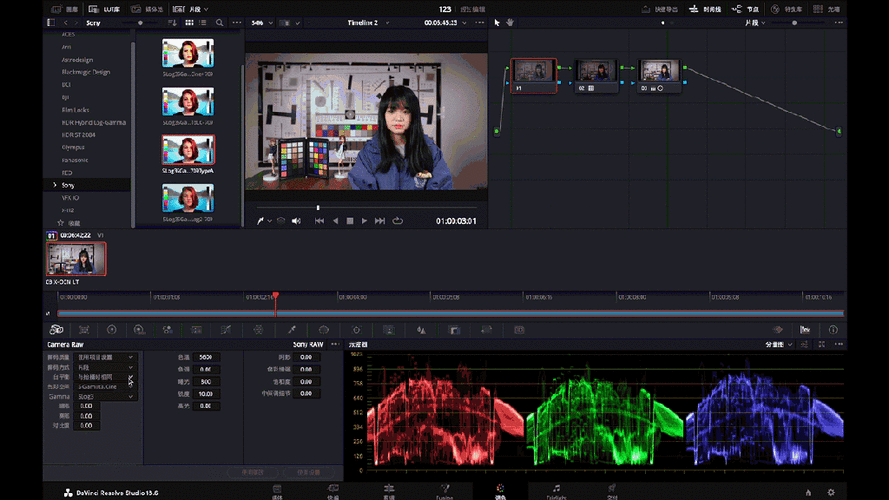Click the play forward button in viewer
The width and height of the screenshot is (889, 500).
tap(364, 221)
